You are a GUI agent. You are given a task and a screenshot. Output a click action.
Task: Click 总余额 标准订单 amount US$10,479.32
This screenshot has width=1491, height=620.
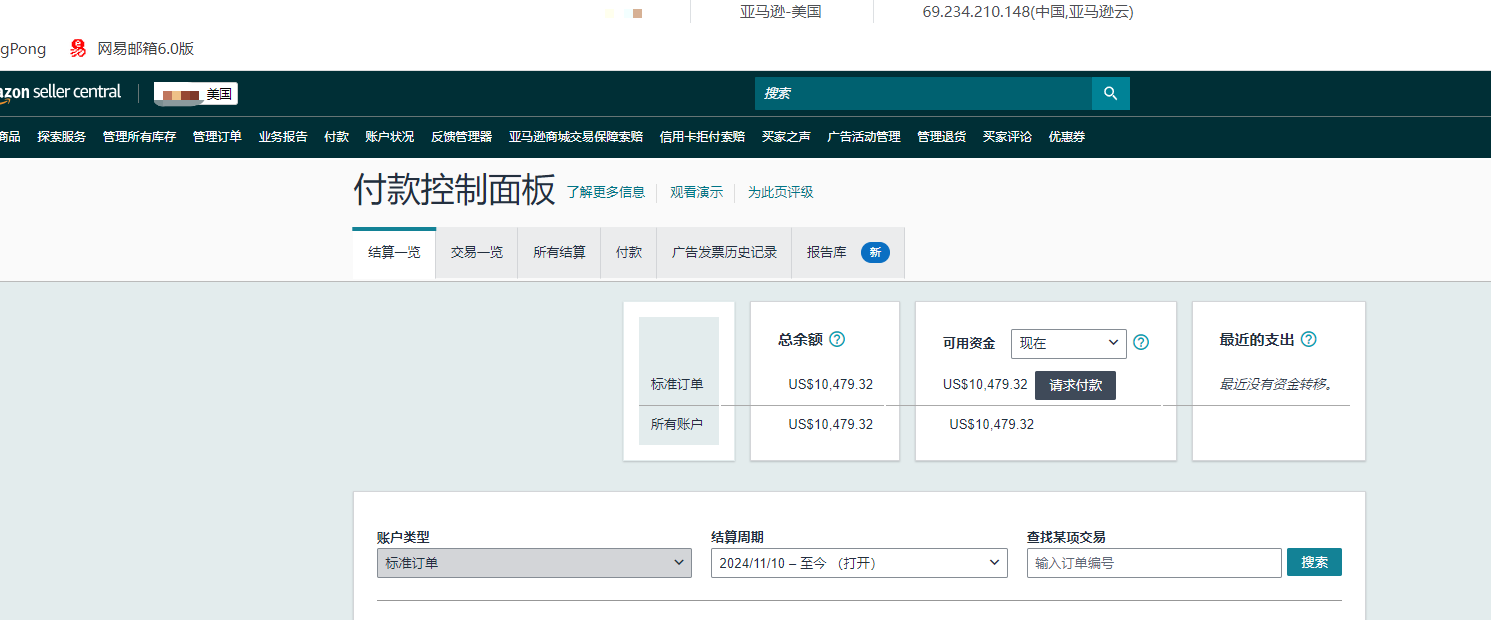point(830,384)
